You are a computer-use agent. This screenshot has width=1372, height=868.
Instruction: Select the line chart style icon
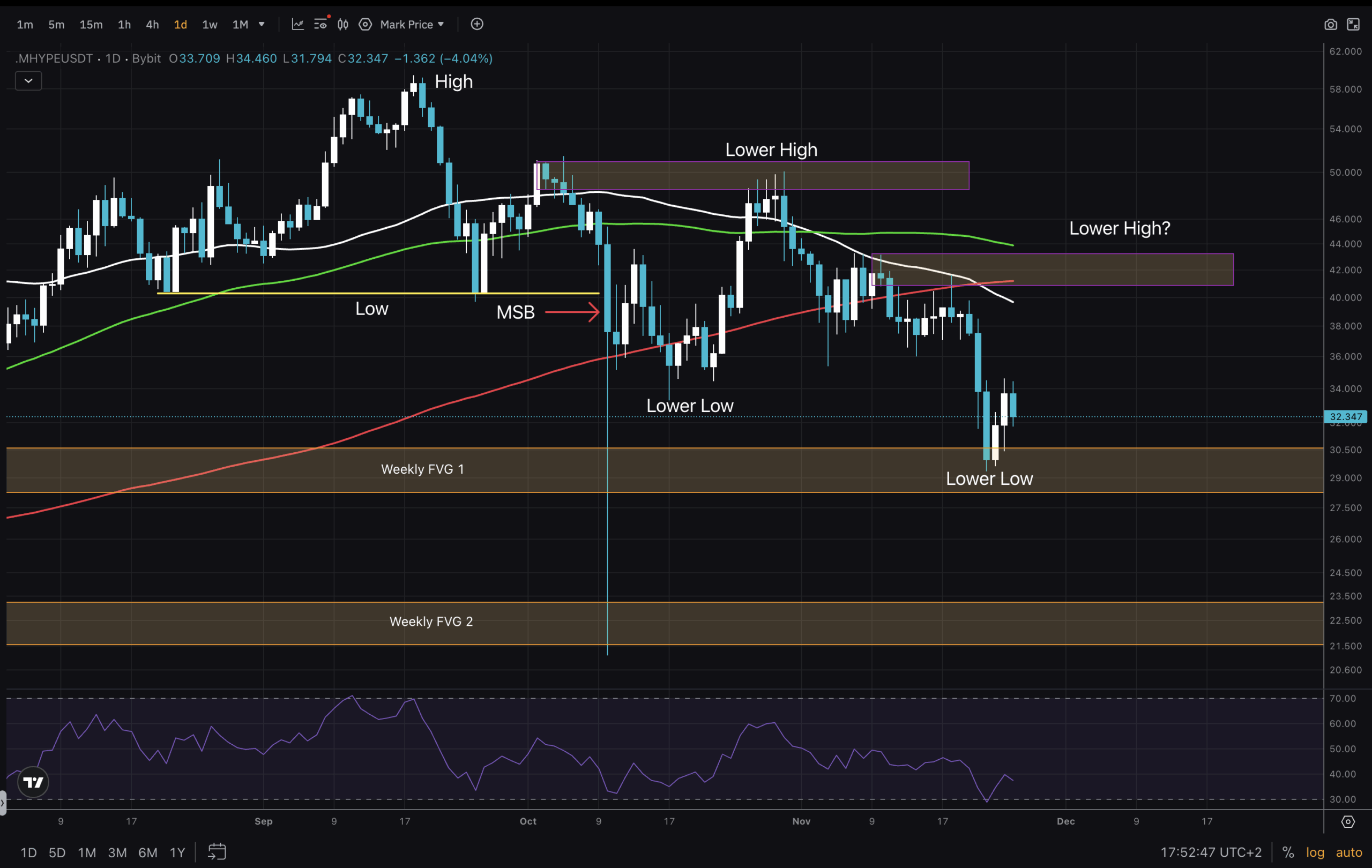click(298, 24)
